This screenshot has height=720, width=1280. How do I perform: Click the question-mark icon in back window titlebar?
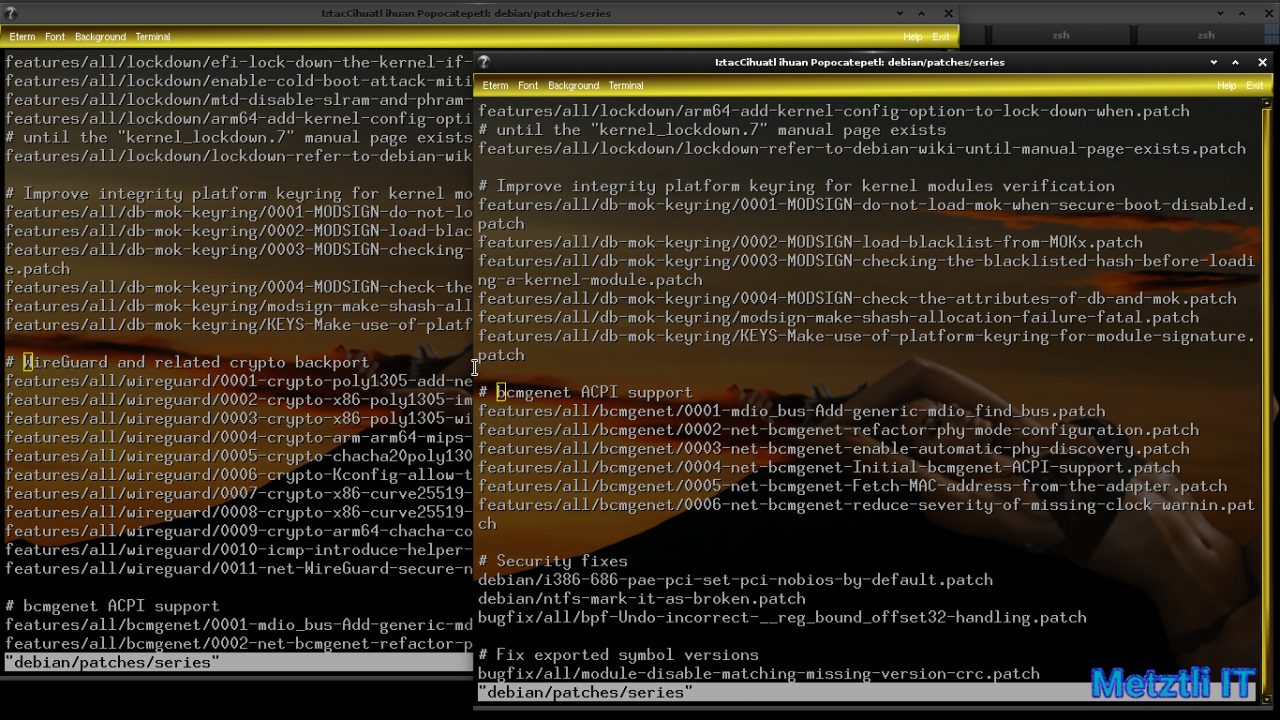coord(11,14)
